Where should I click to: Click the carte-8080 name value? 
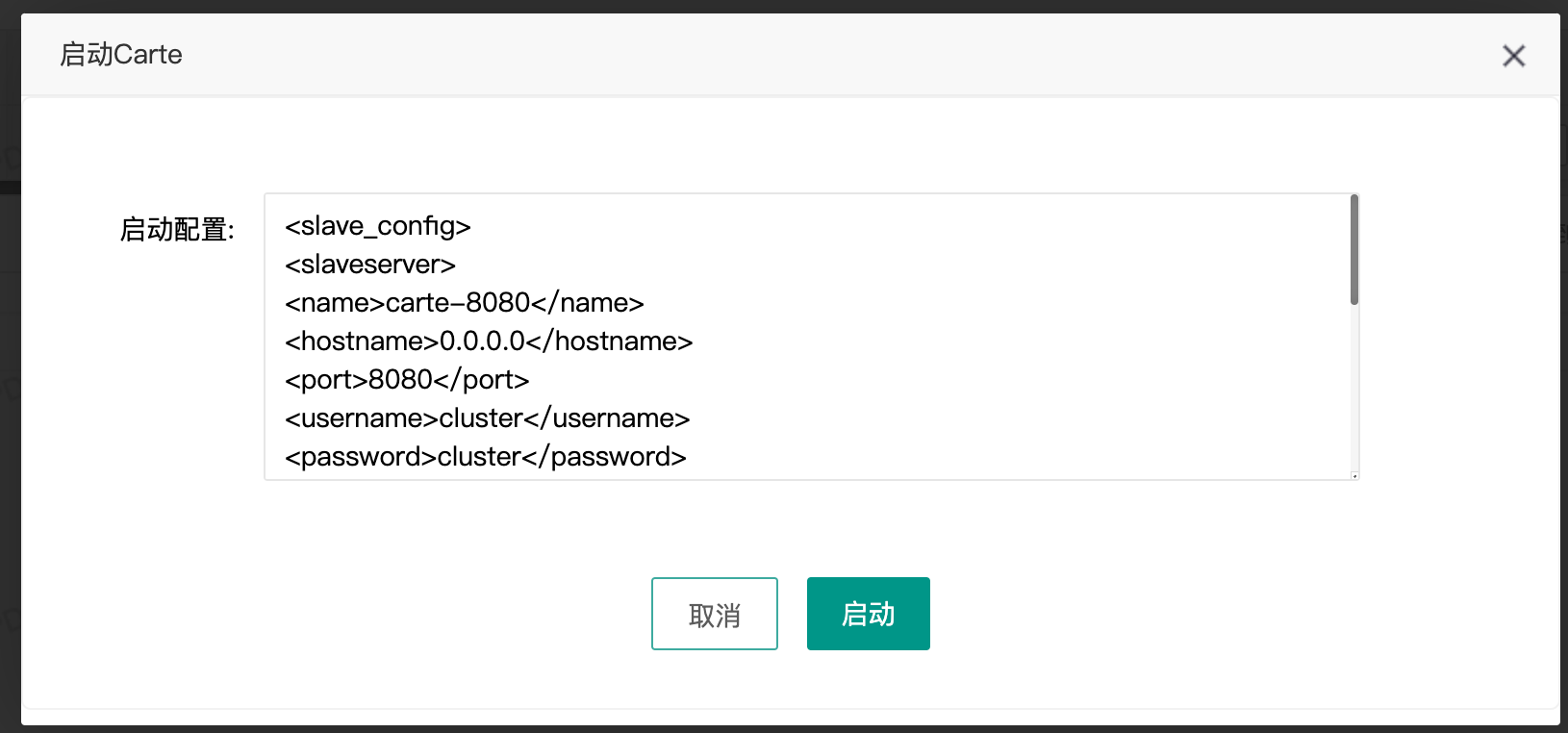click(458, 303)
